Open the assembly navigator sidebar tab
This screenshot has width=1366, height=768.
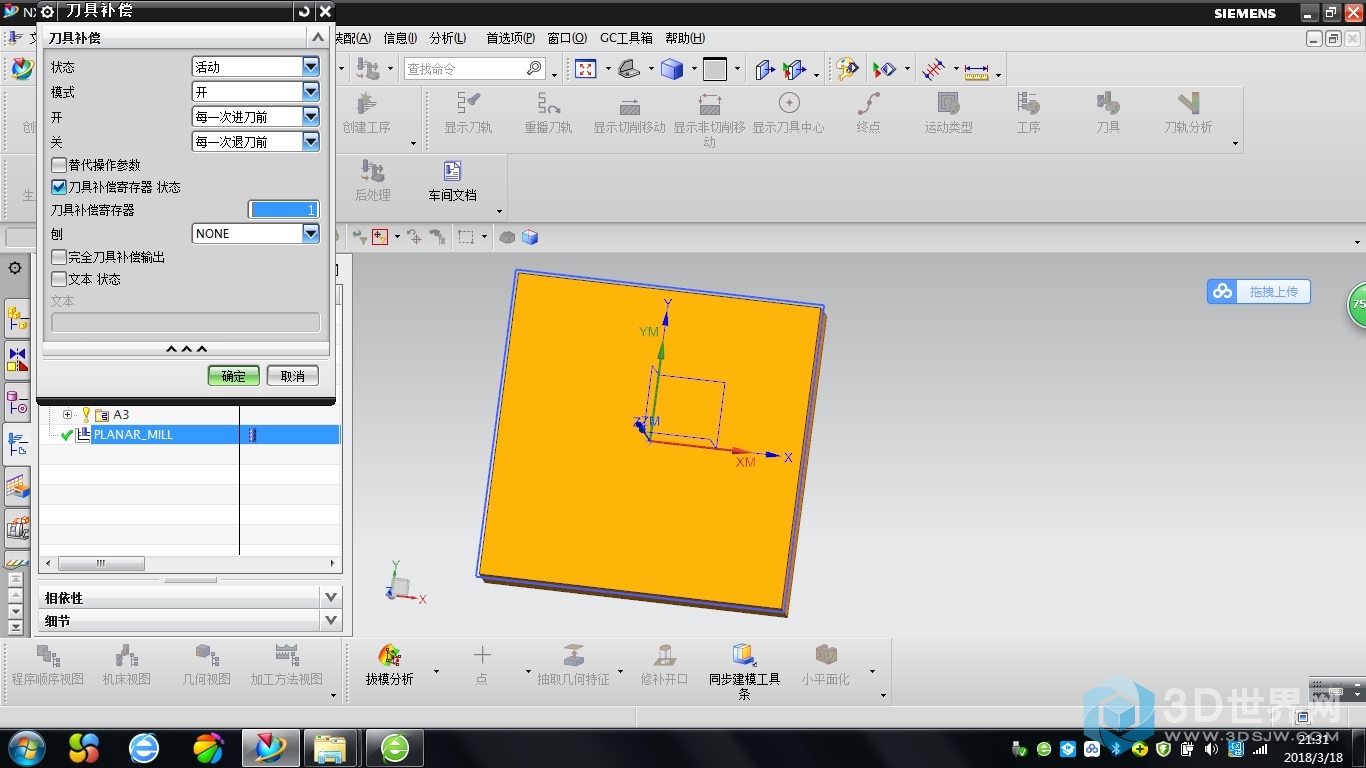[17, 319]
